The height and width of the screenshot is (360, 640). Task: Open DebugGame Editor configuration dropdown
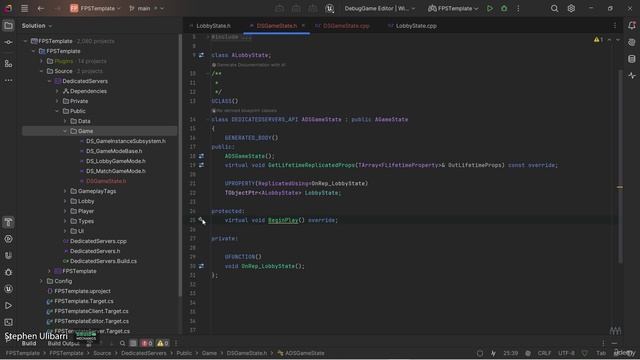[380, 8]
